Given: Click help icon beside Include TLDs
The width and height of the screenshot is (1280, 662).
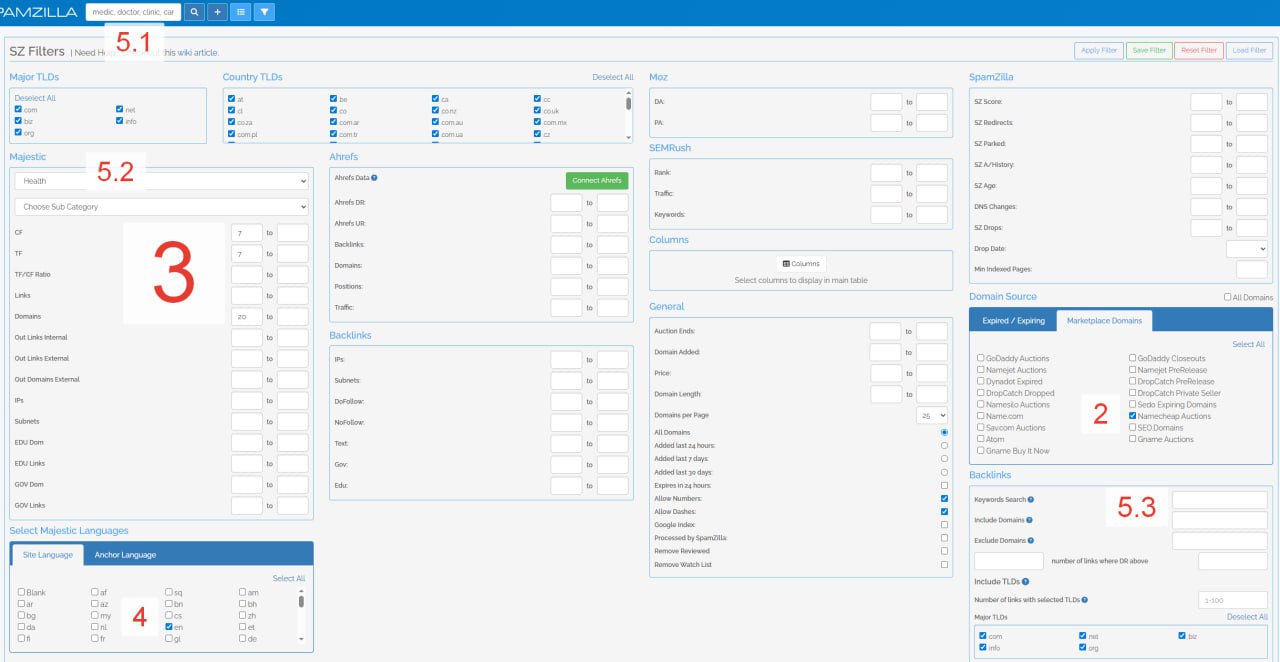Looking at the screenshot, I should 1026,580.
